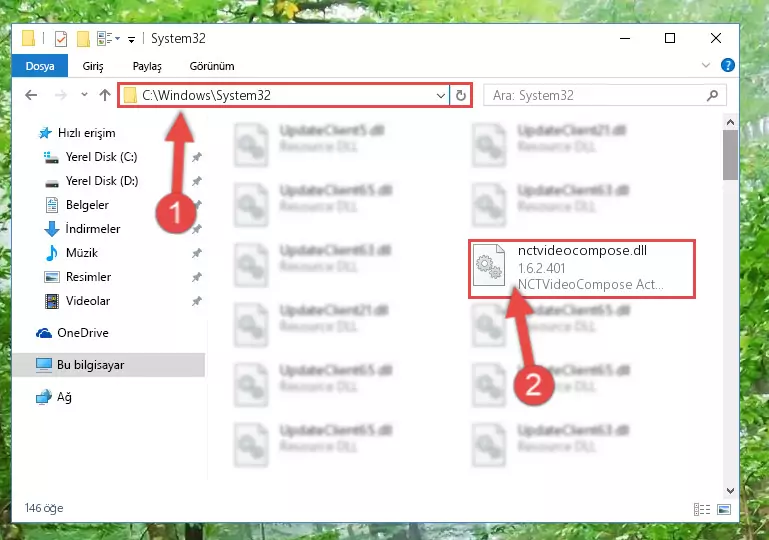Maximize the System32 window

click(670, 38)
